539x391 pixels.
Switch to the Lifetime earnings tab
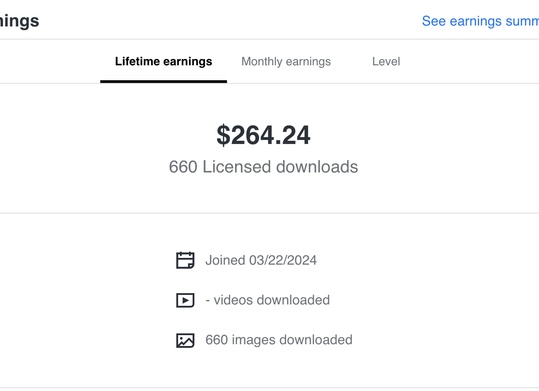[x=164, y=62]
